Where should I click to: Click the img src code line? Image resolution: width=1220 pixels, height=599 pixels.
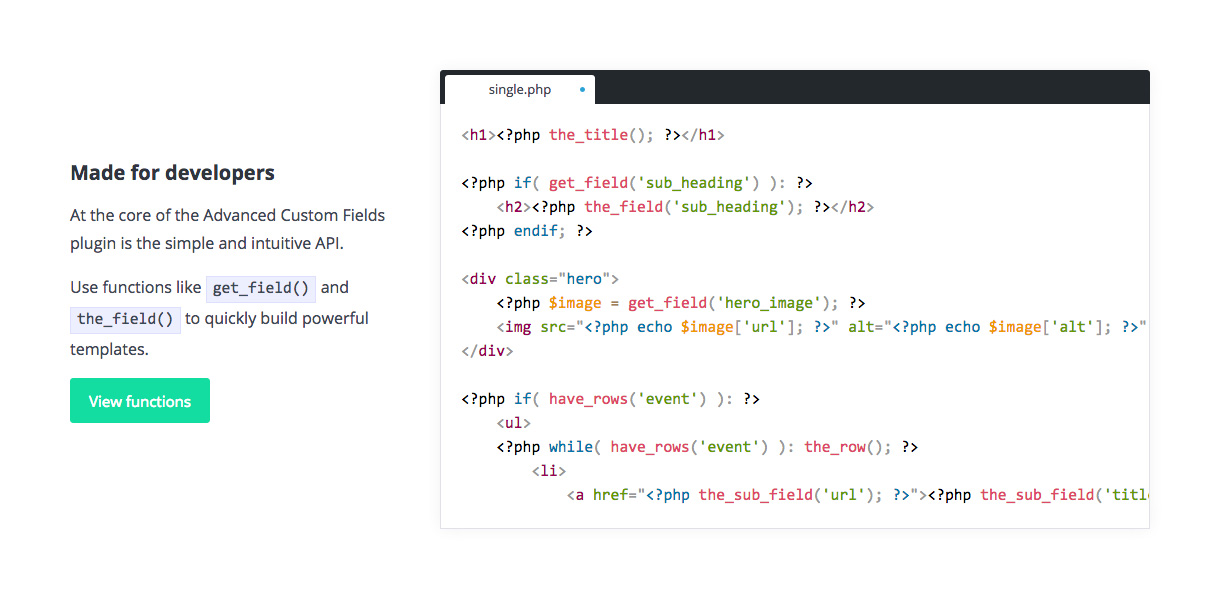tap(822, 327)
